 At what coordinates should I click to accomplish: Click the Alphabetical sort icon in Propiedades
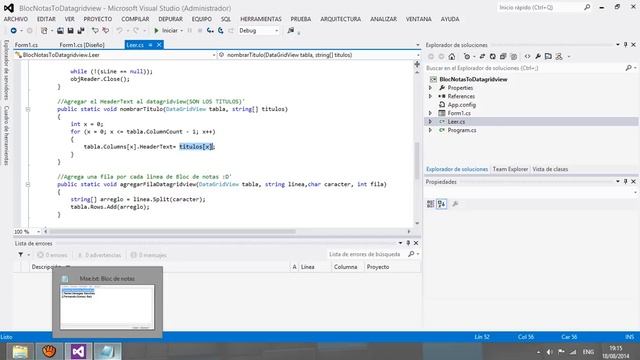tap(442, 204)
